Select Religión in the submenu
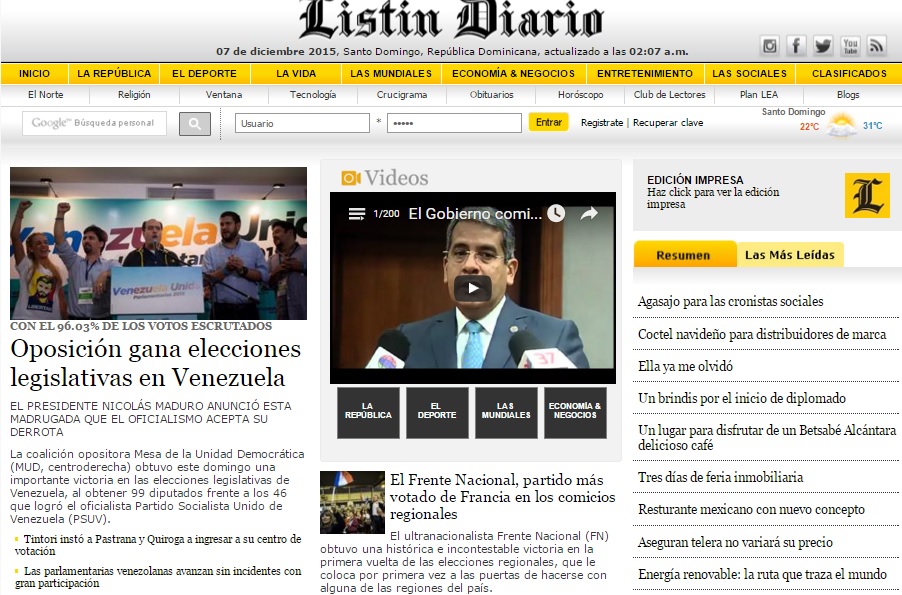 134,94
